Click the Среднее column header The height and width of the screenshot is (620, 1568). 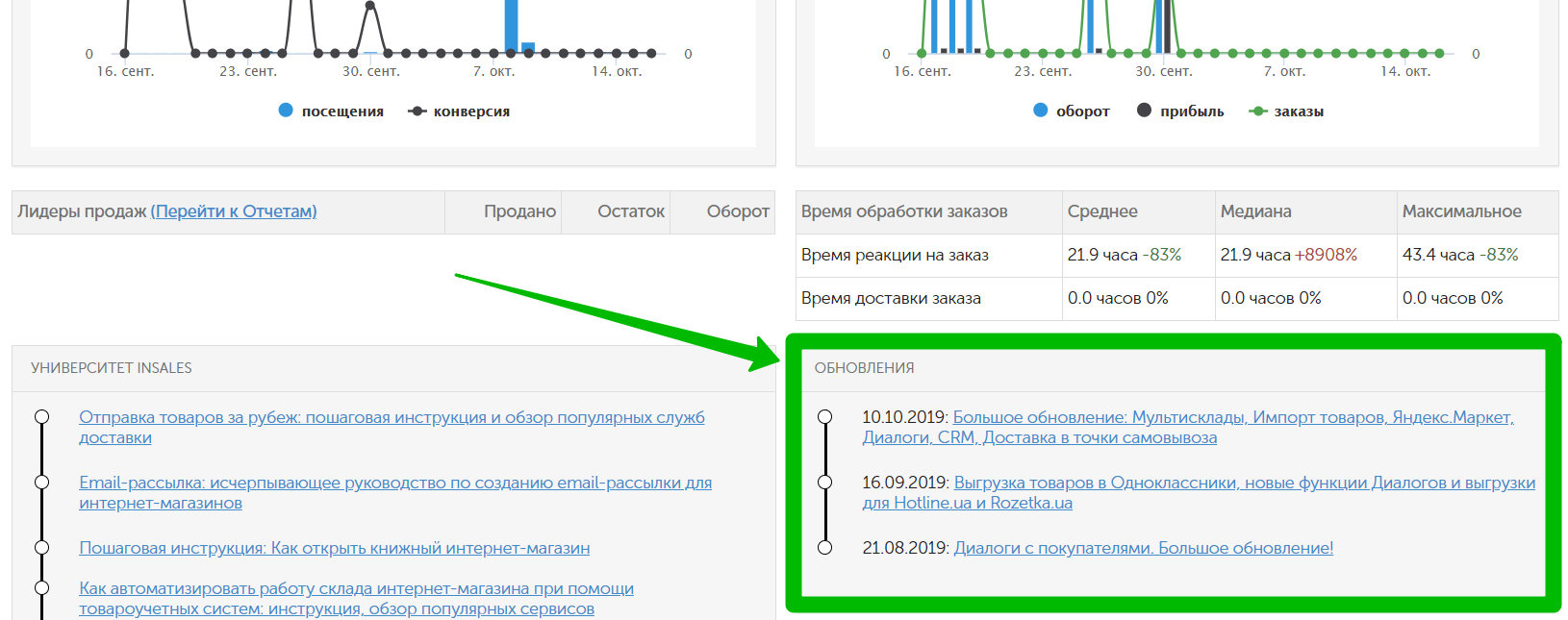click(x=1139, y=212)
